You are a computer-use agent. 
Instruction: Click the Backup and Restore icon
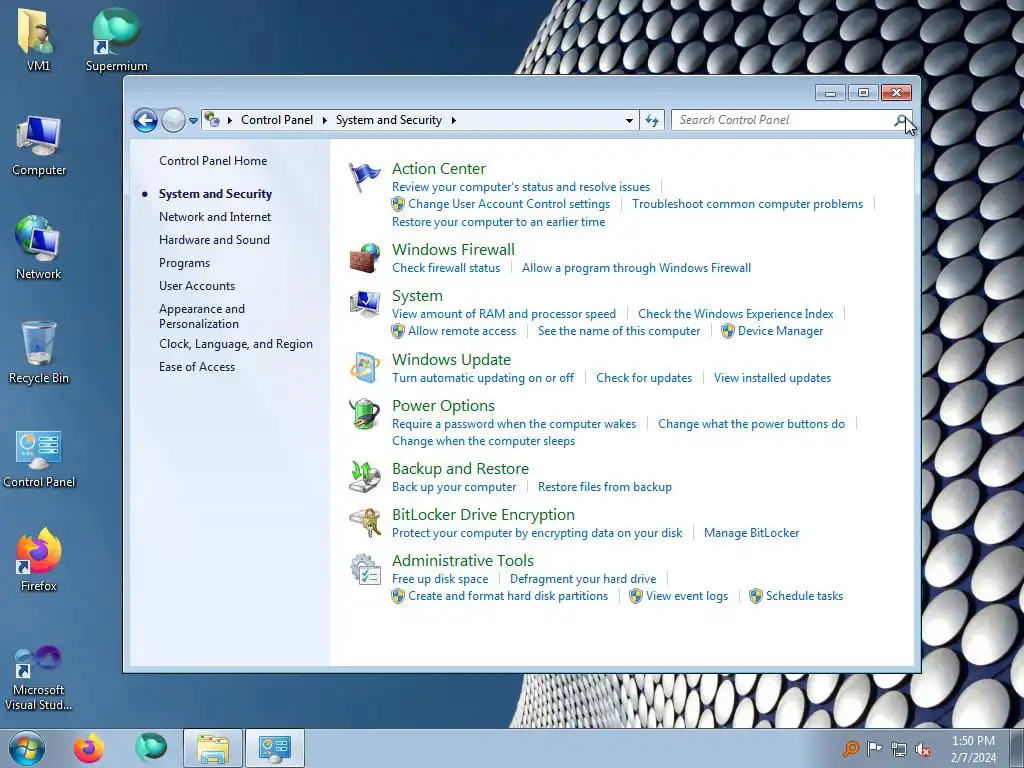coord(364,477)
